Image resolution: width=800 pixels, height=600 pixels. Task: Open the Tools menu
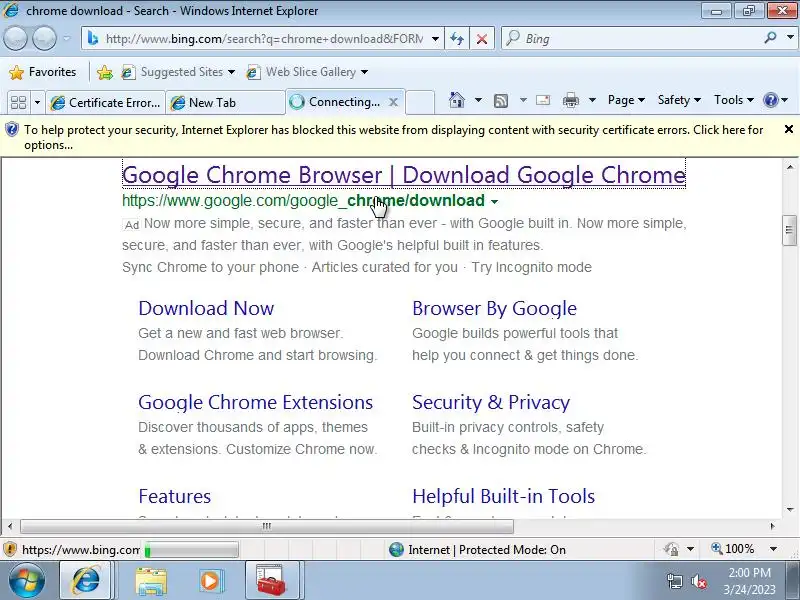734,100
